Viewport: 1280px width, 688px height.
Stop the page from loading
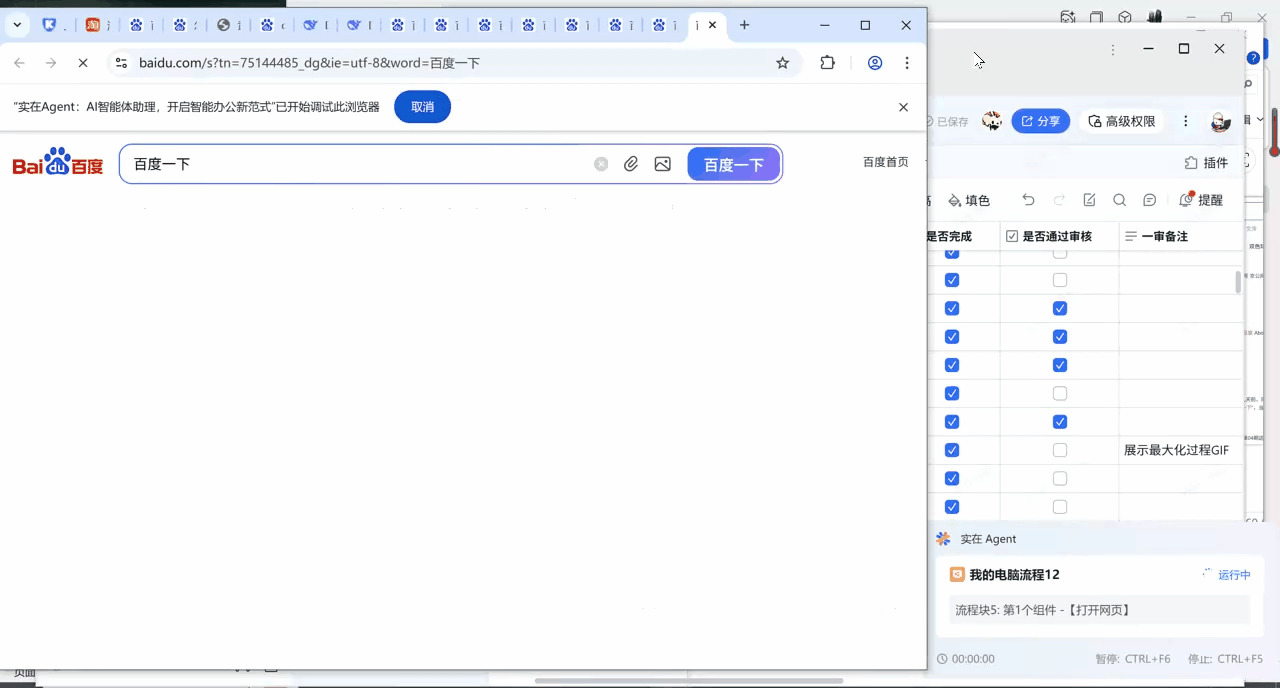pyautogui.click(x=83, y=63)
